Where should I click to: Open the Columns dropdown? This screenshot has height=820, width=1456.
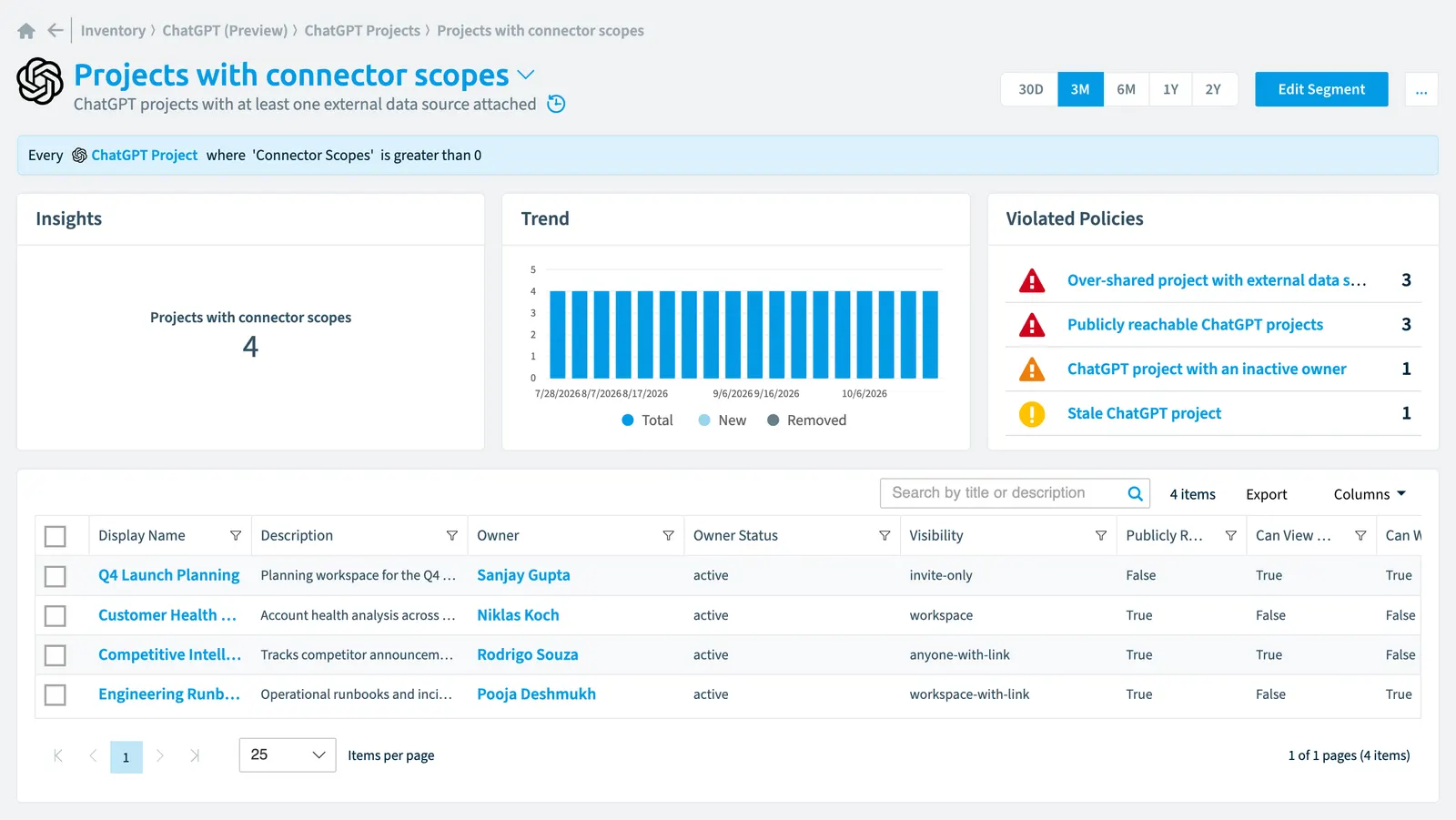click(1370, 494)
